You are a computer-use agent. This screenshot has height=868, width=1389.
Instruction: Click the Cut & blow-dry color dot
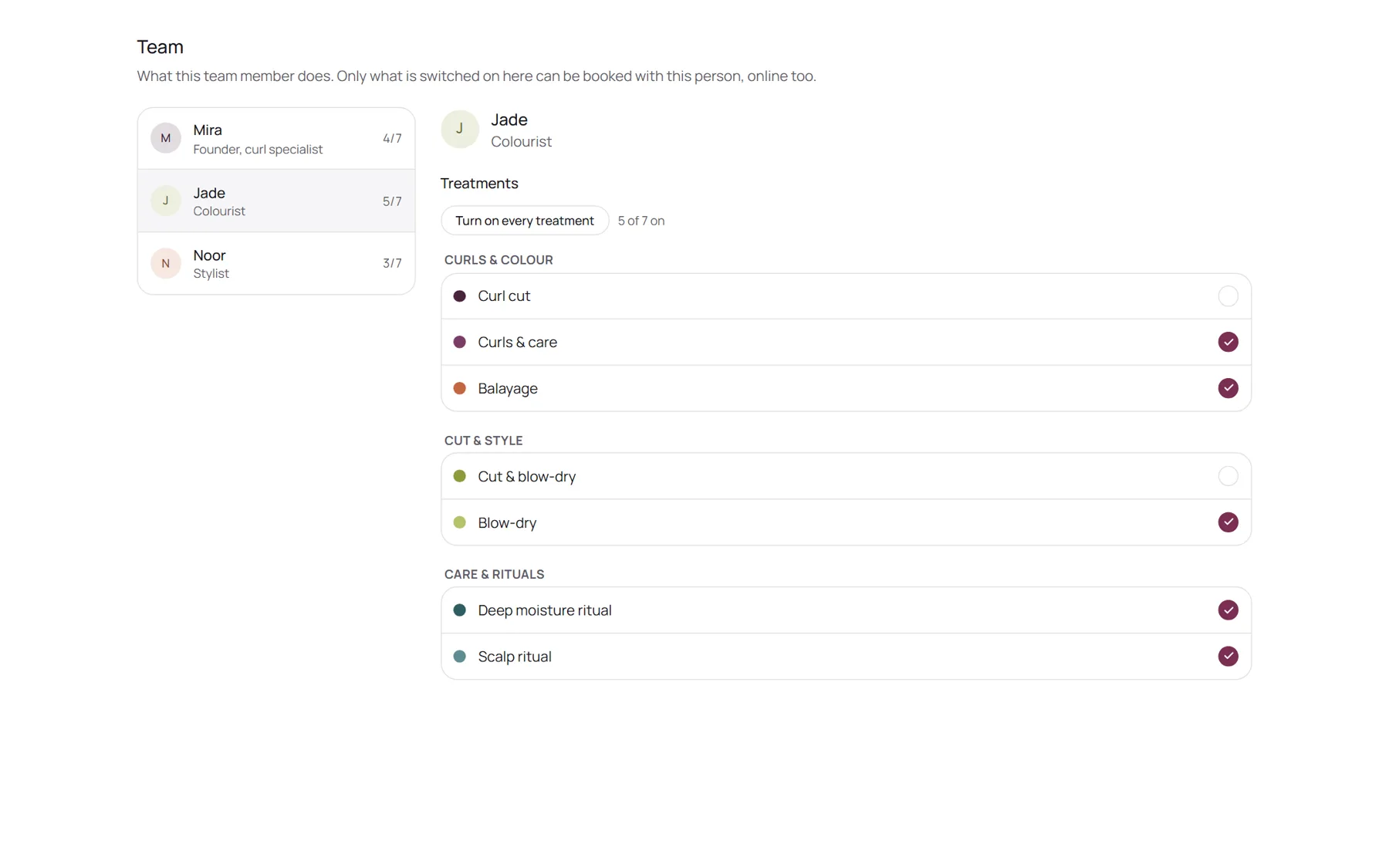[460, 476]
